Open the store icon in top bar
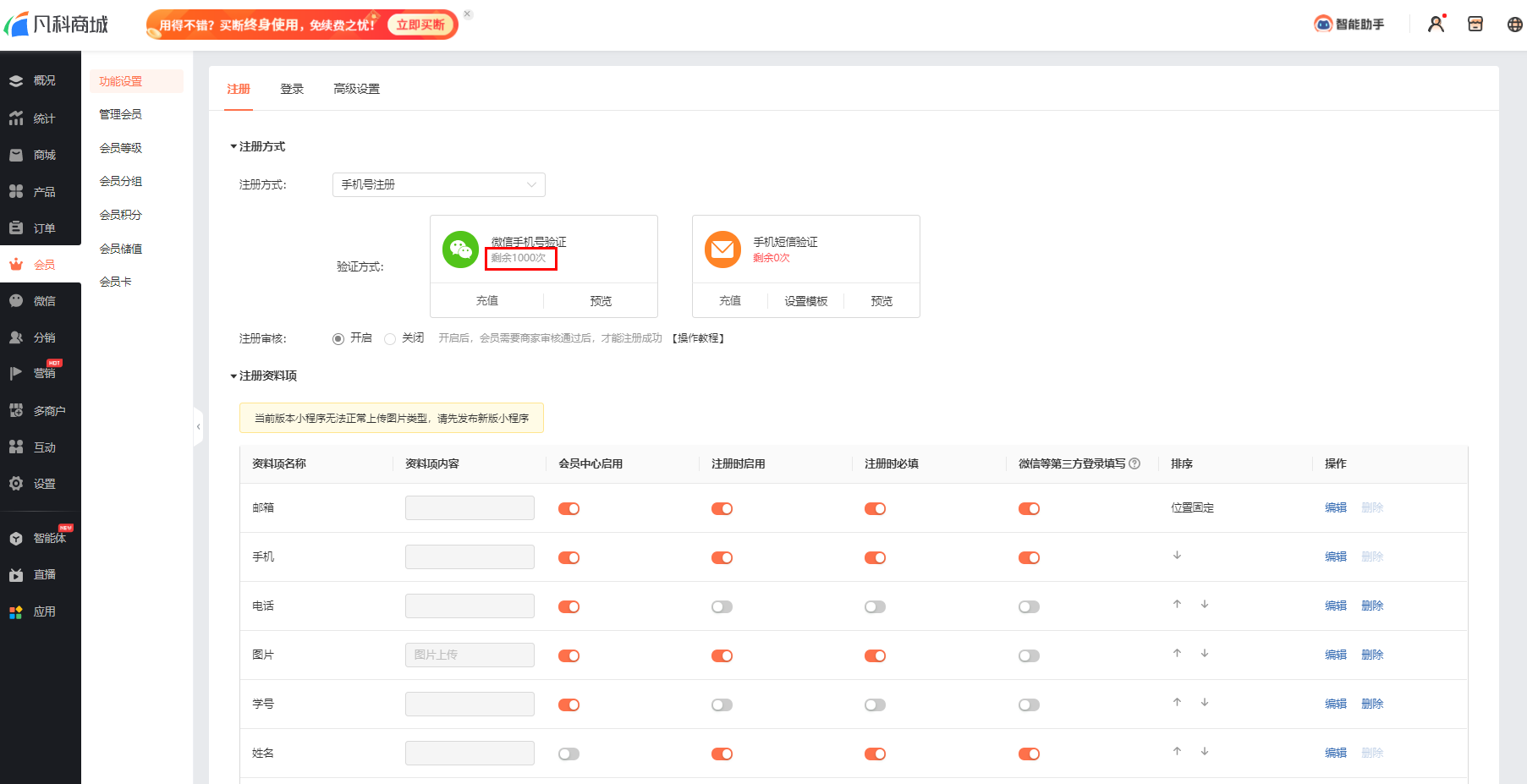This screenshot has height=784, width=1527. (x=1475, y=24)
